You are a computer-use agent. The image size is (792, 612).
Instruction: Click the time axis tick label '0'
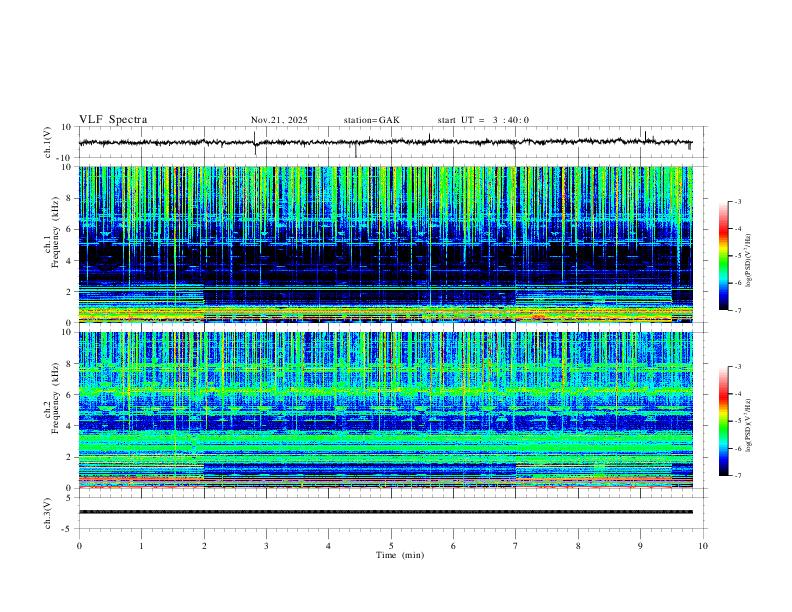79,546
